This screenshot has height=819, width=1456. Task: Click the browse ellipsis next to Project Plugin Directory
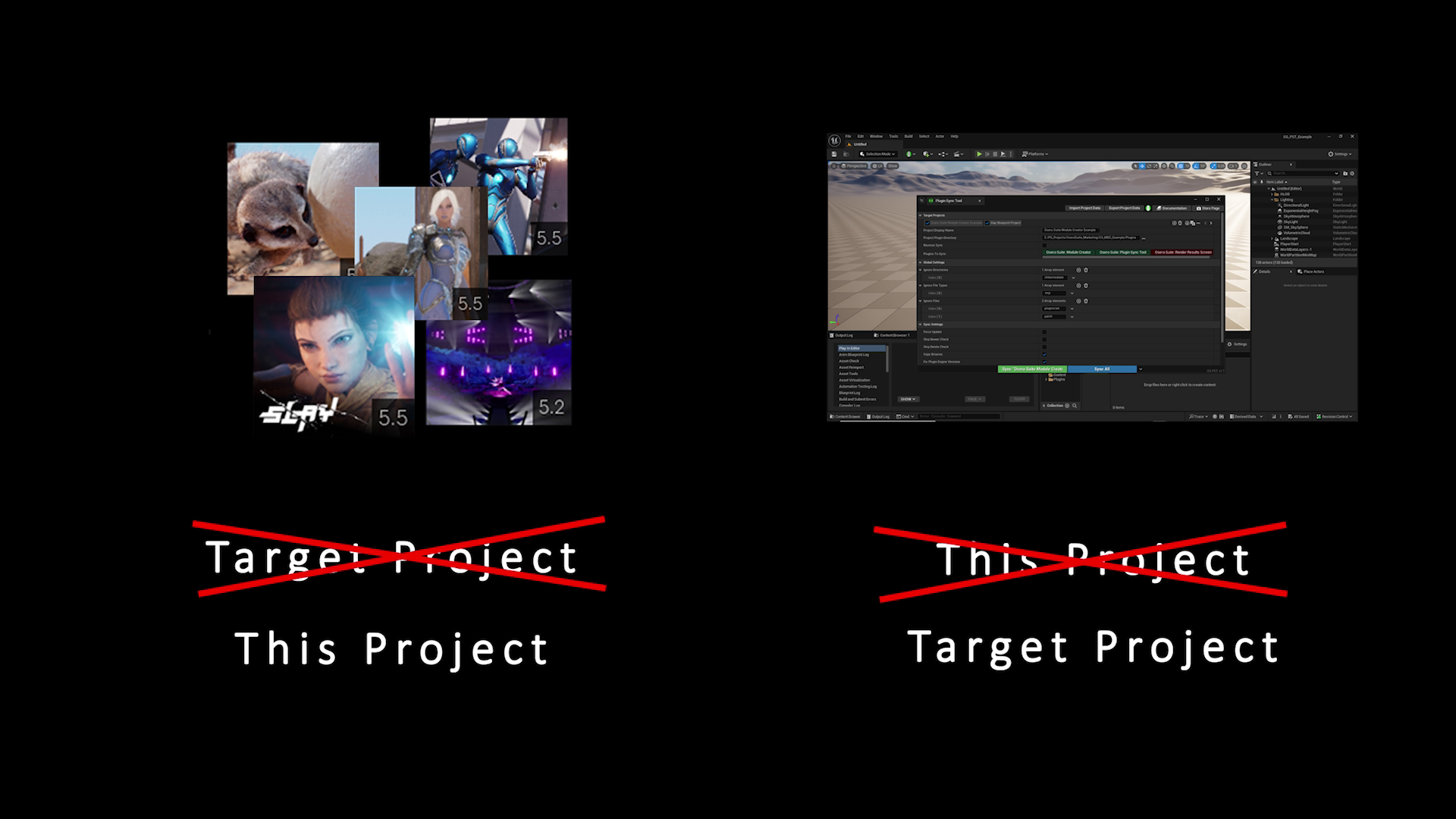[x=1144, y=238]
